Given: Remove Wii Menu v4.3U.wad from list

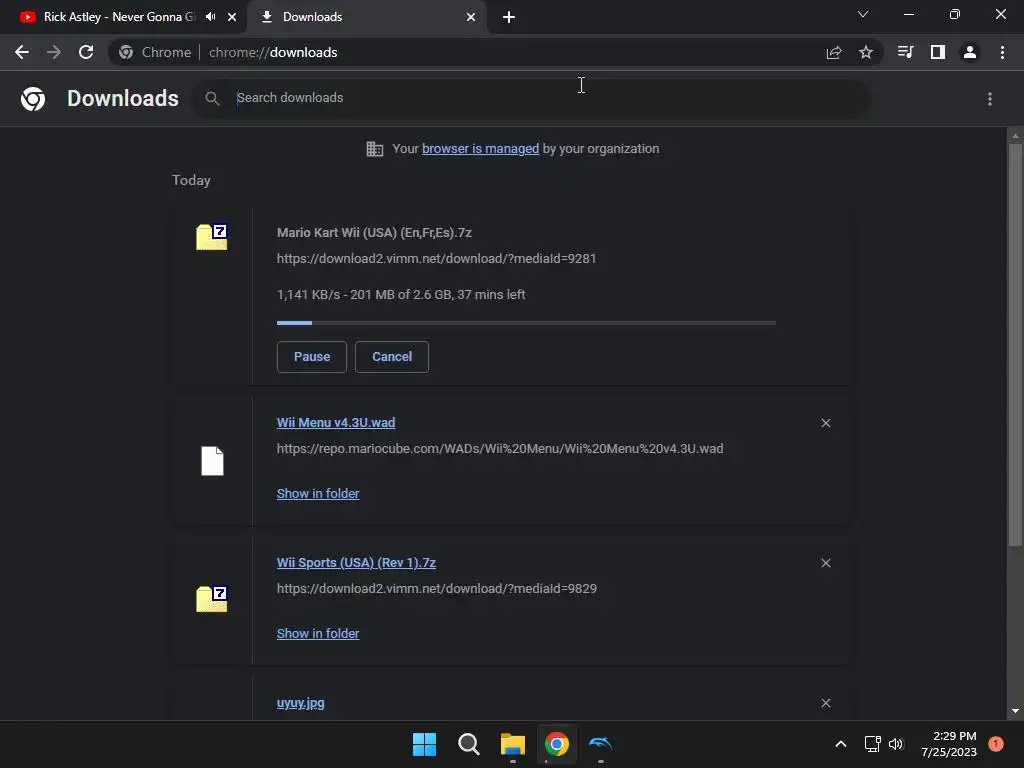Looking at the screenshot, I should point(825,423).
